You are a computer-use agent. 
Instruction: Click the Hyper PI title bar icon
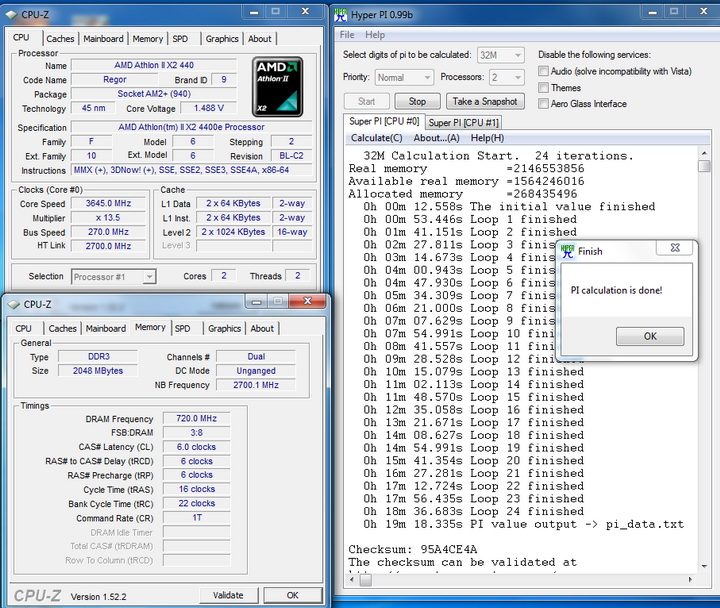341,15
